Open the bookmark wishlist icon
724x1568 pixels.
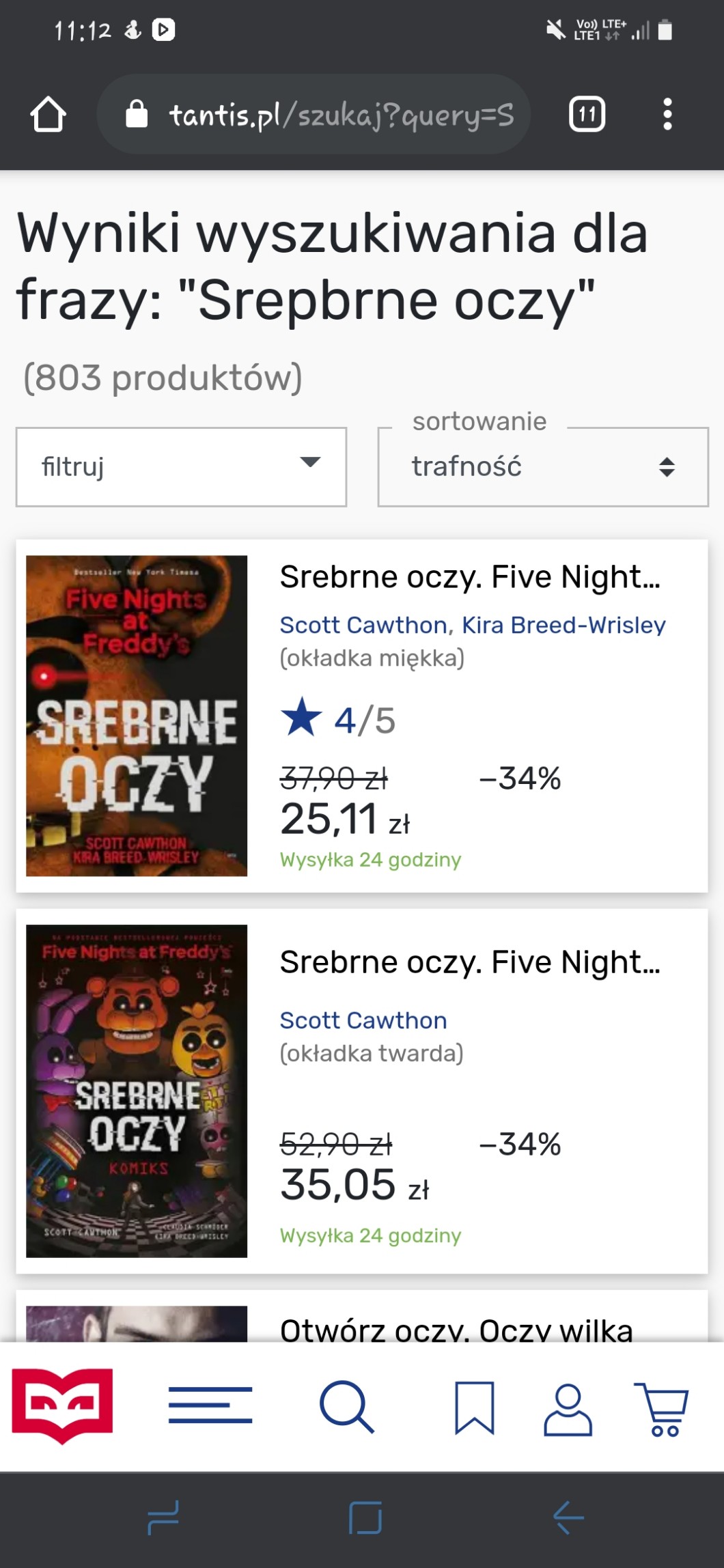(474, 1407)
